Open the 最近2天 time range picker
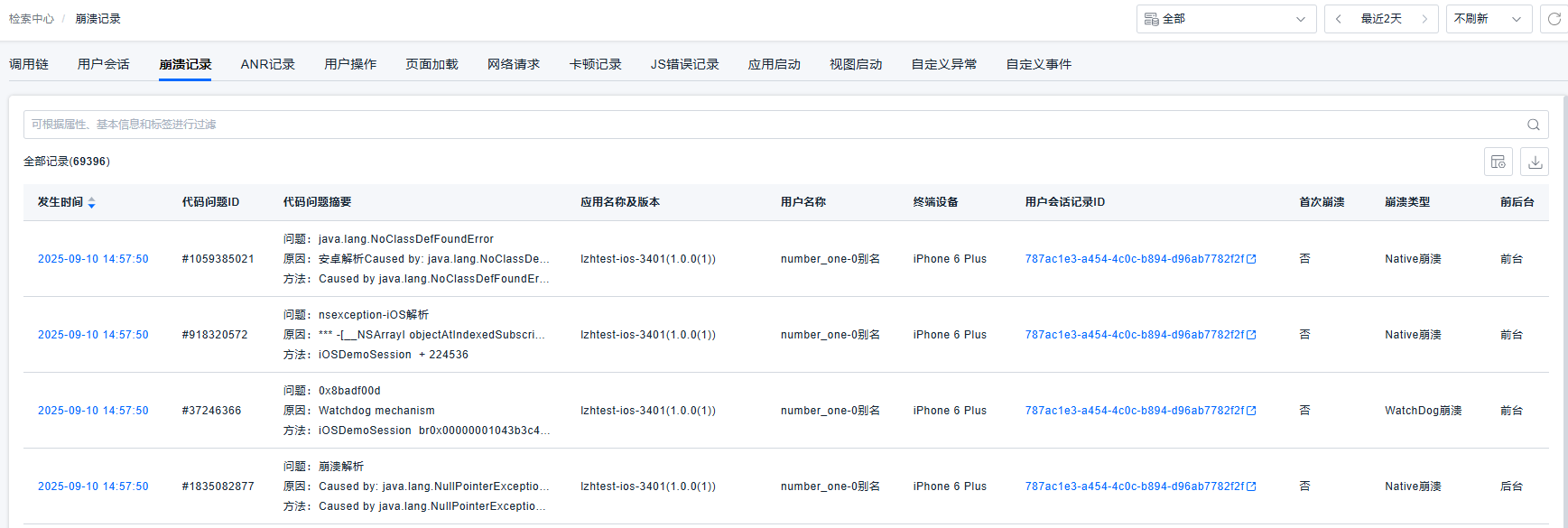Viewport: 1568px width, 528px height. point(1381,19)
